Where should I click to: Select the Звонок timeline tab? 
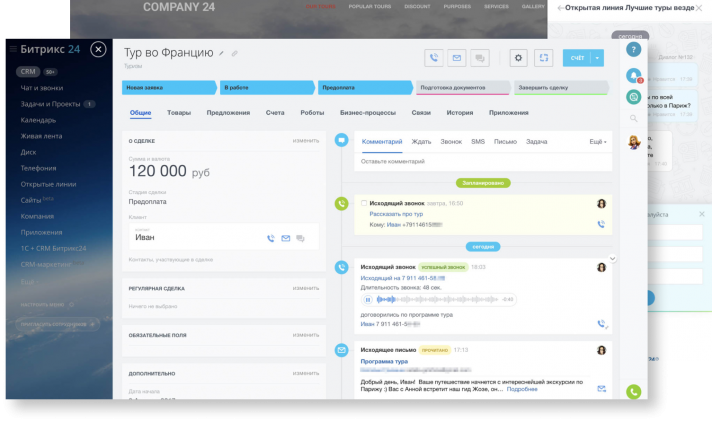451,142
